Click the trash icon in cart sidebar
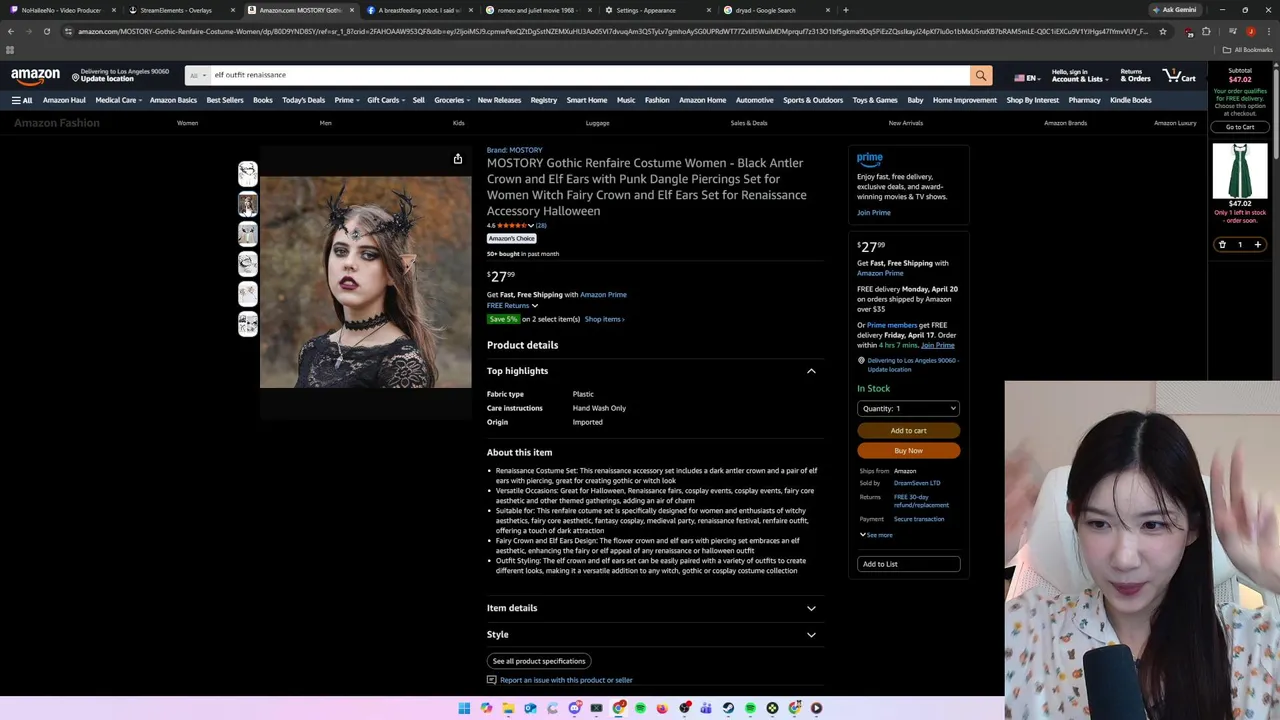Image resolution: width=1280 pixels, height=720 pixels. (1222, 244)
